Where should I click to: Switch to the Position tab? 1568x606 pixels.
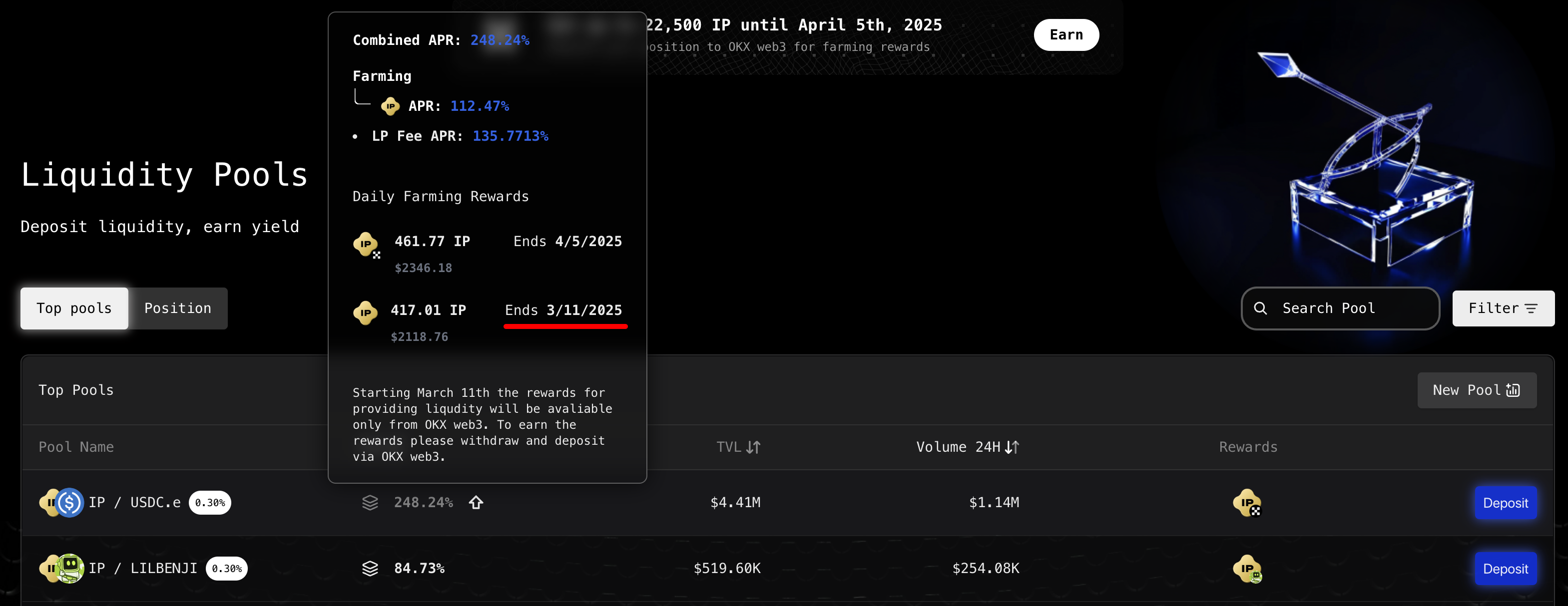point(178,308)
